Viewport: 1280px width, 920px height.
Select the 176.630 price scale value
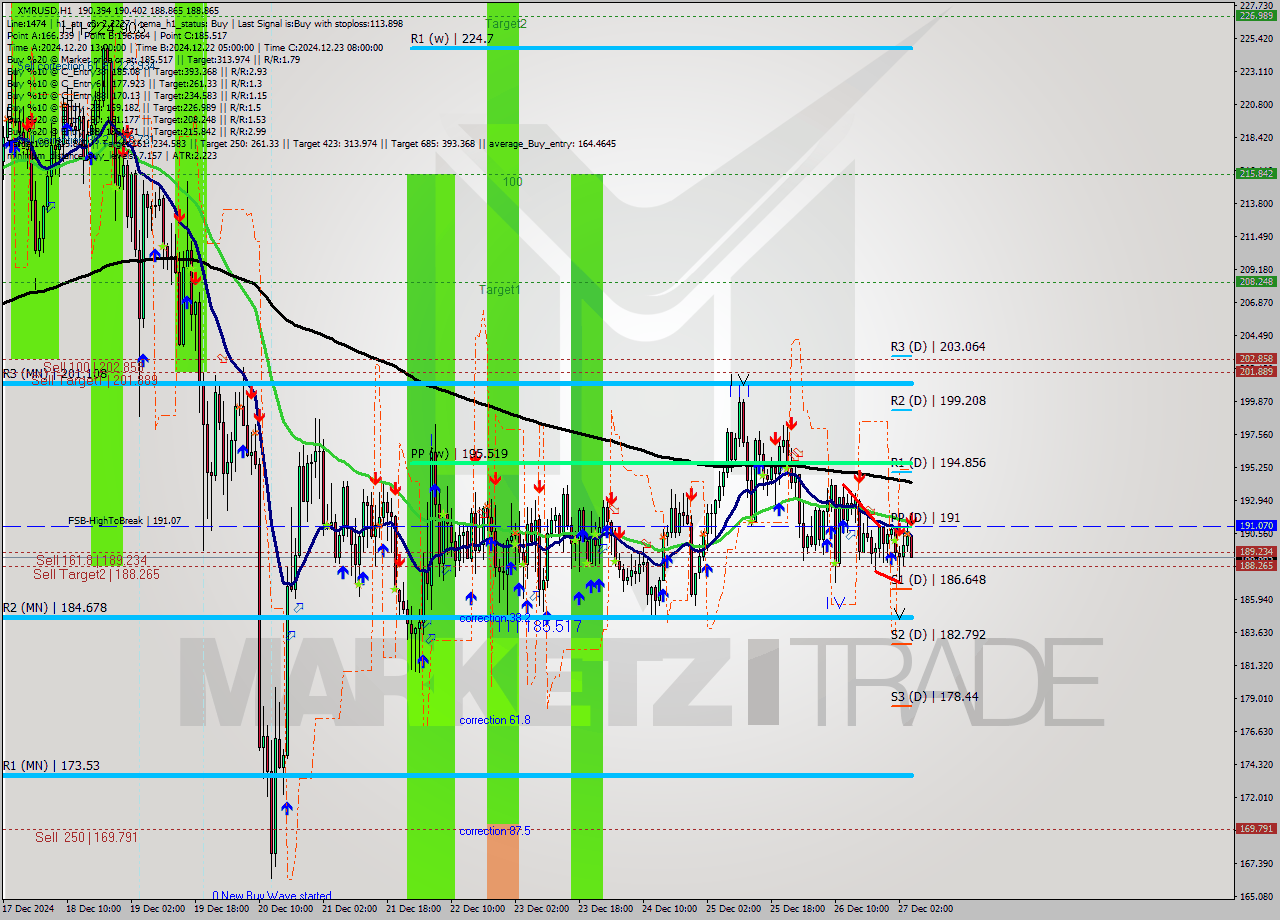[x=1255, y=731]
